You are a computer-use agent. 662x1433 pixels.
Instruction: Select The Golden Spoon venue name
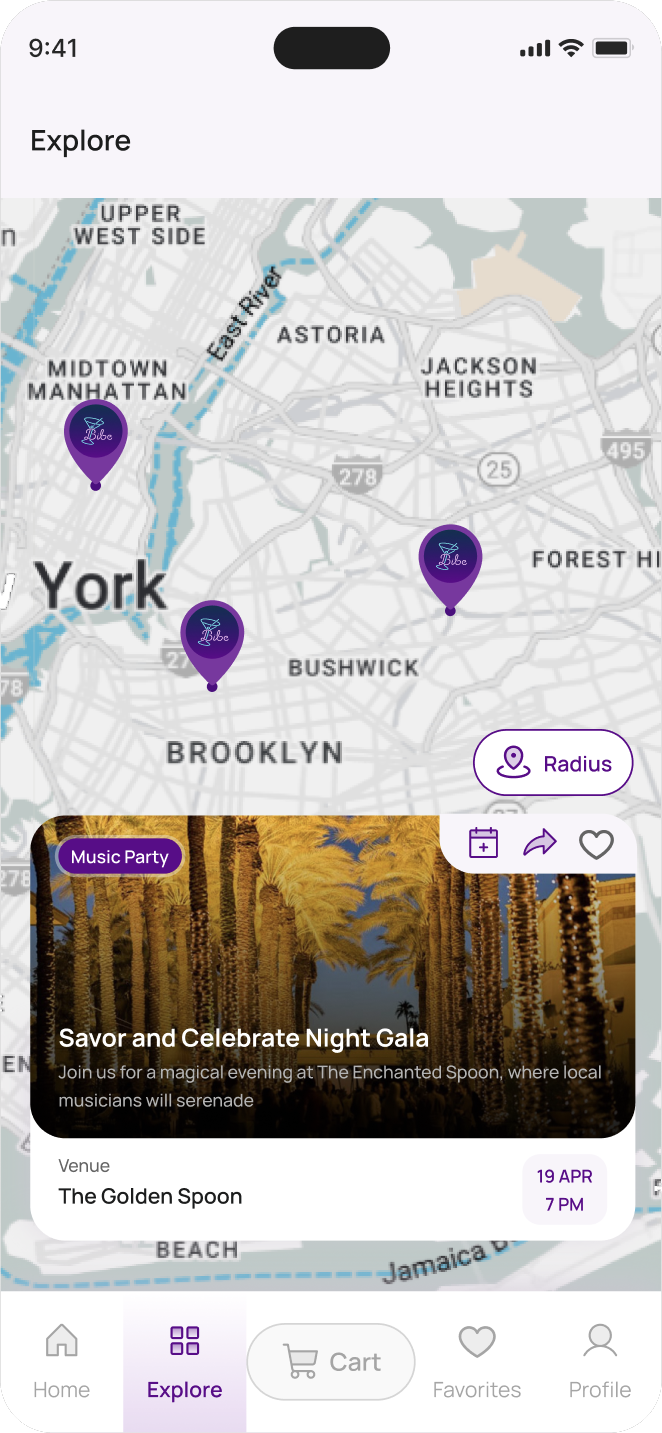tap(151, 1196)
